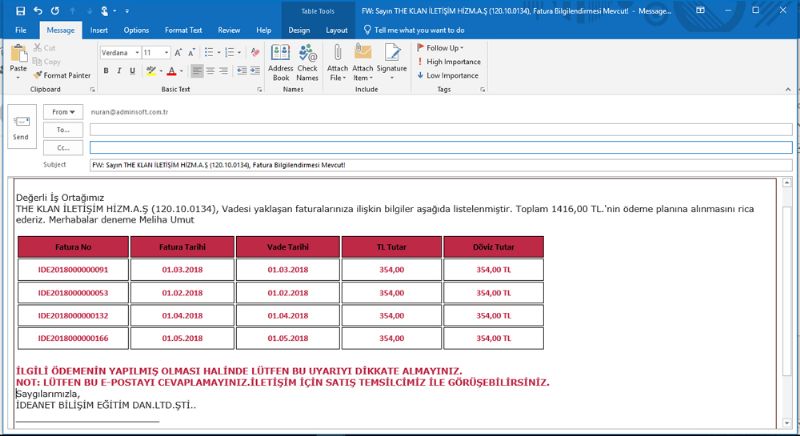Switch to the Insert tab
Viewport: 800px width, 436px height.
(x=99, y=30)
